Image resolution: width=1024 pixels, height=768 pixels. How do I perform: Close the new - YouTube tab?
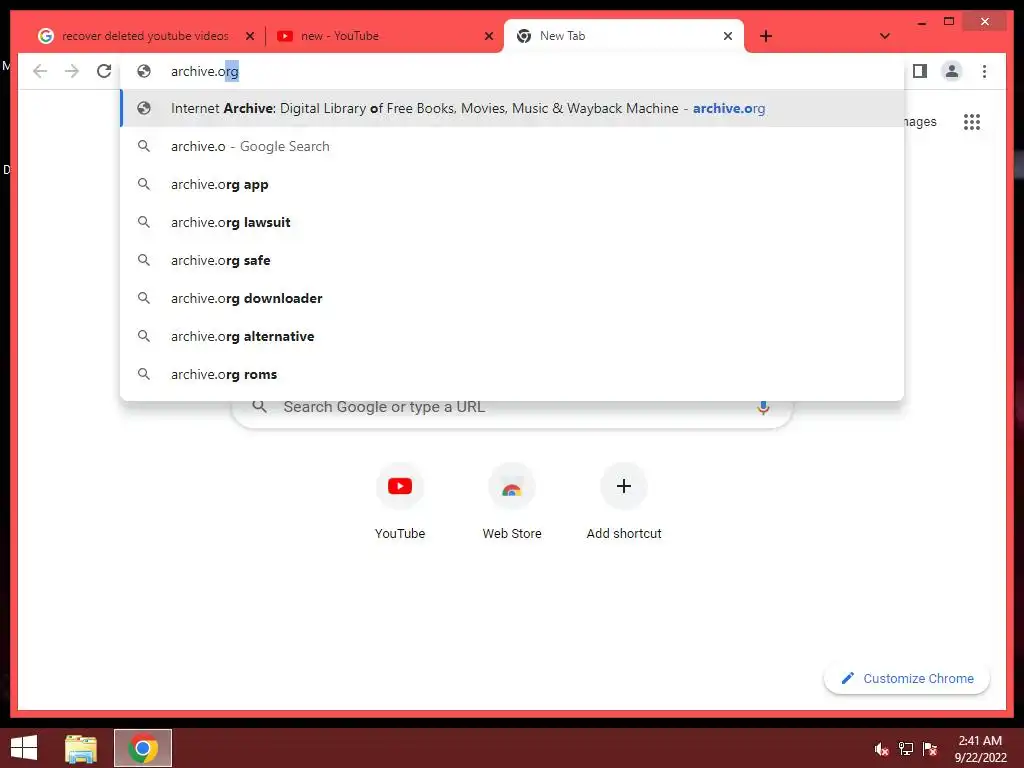point(488,36)
